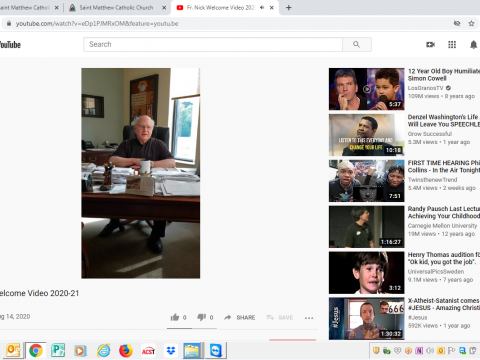The height and width of the screenshot is (360, 480).
Task: Dislike the video with thumbs down
Action: click(201, 317)
